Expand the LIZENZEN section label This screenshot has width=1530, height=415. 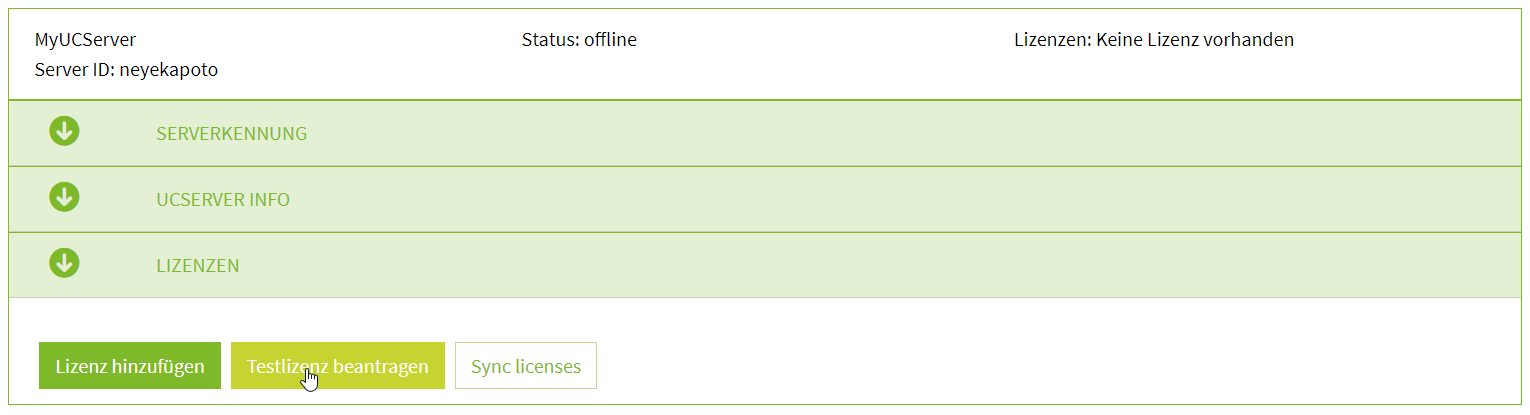[197, 266]
